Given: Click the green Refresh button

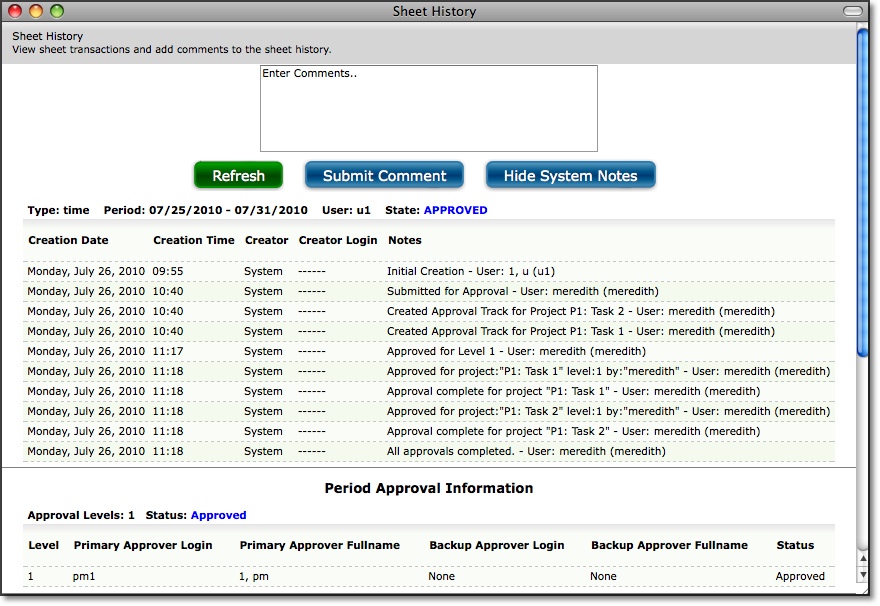Looking at the screenshot, I should click(238, 175).
